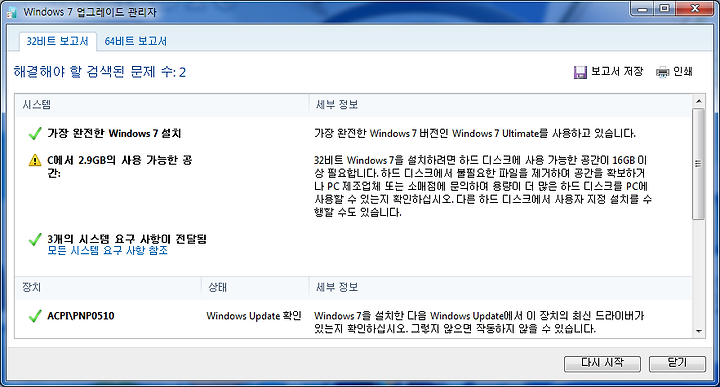The width and height of the screenshot is (720, 387).
Task: Select 3개의 시스템 요구 사항이 전달됨 text
Action: (127, 239)
